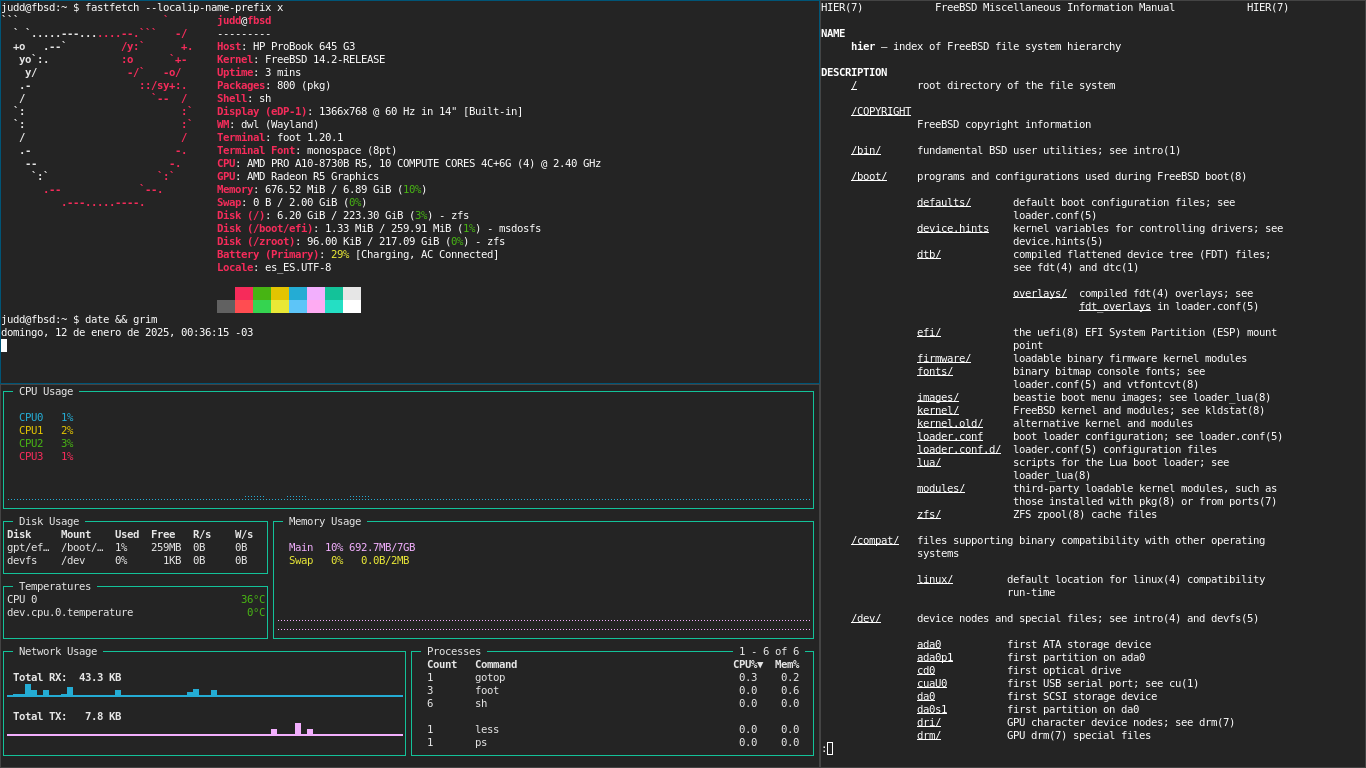1366x768 pixels.
Task: Click the defaults/ entry in hier man page
Action: [944, 202]
